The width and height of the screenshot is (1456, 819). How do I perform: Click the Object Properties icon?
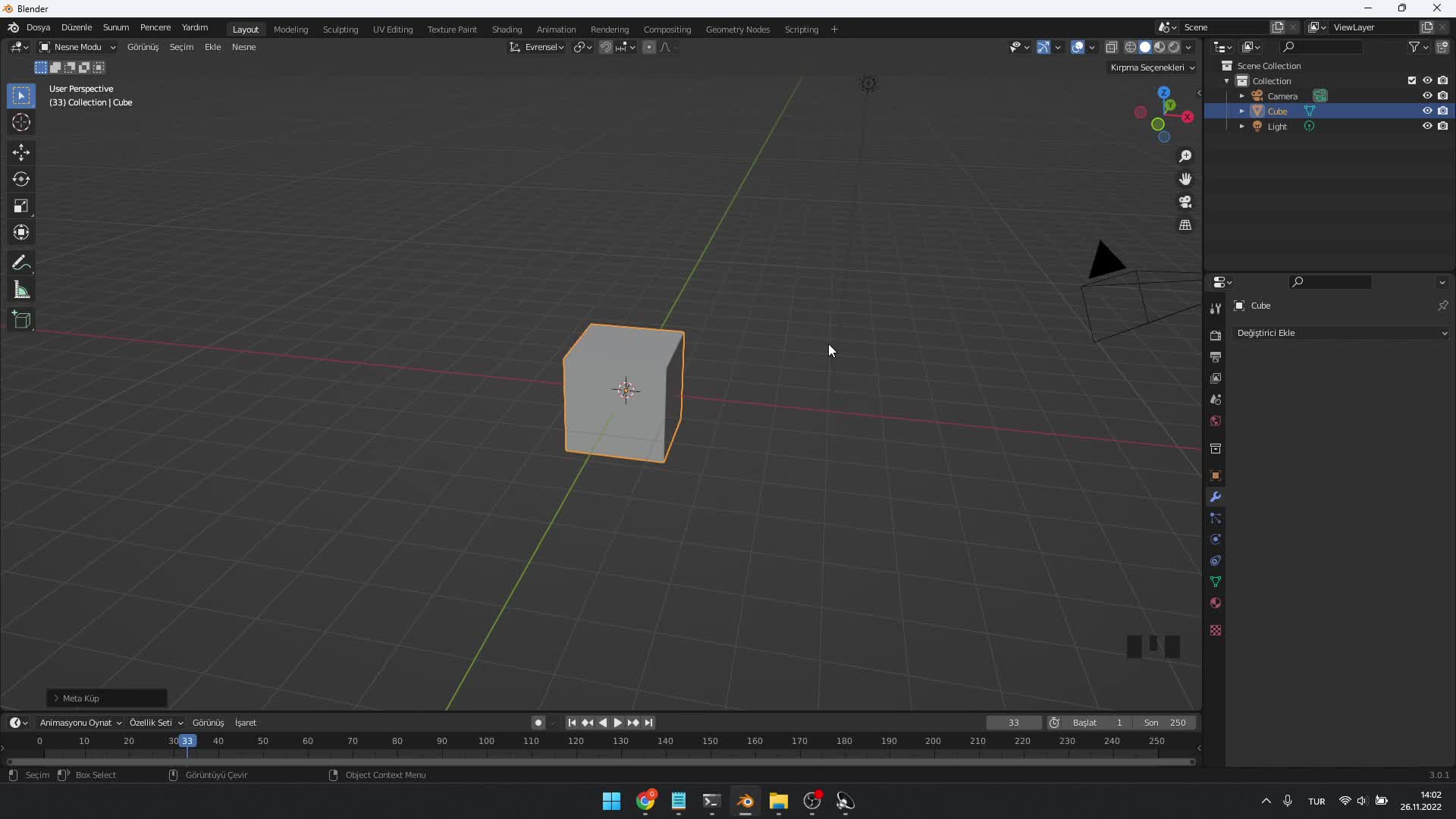pyautogui.click(x=1216, y=475)
